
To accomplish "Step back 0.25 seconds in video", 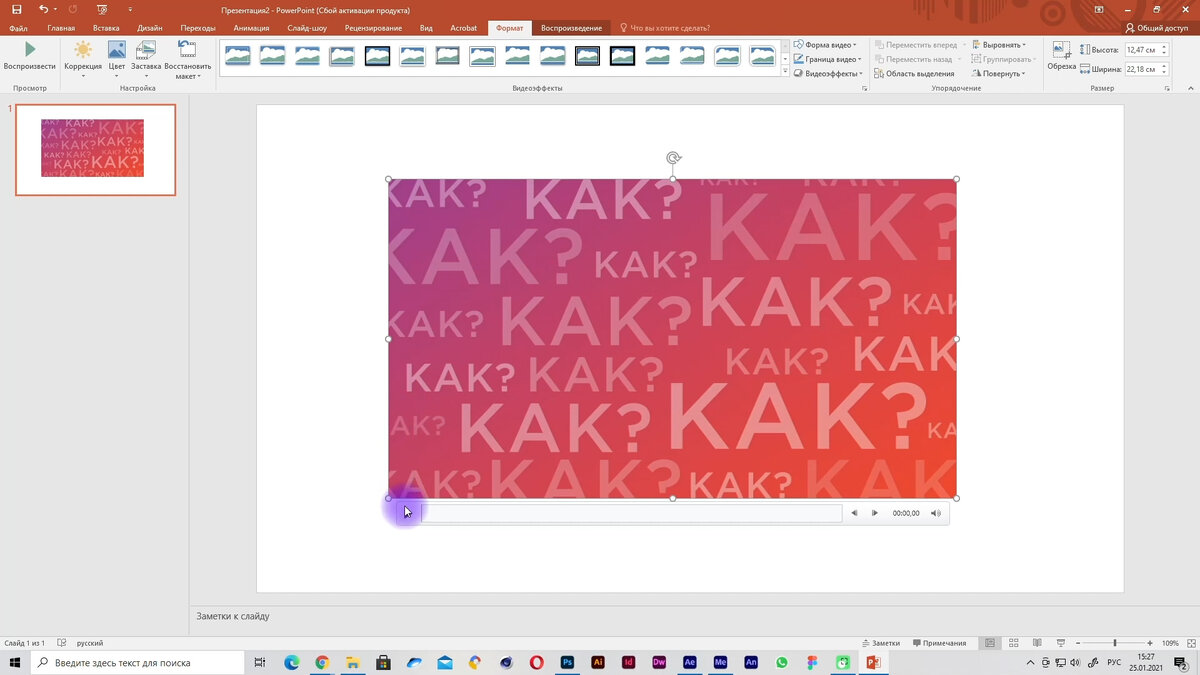I will [x=854, y=513].
